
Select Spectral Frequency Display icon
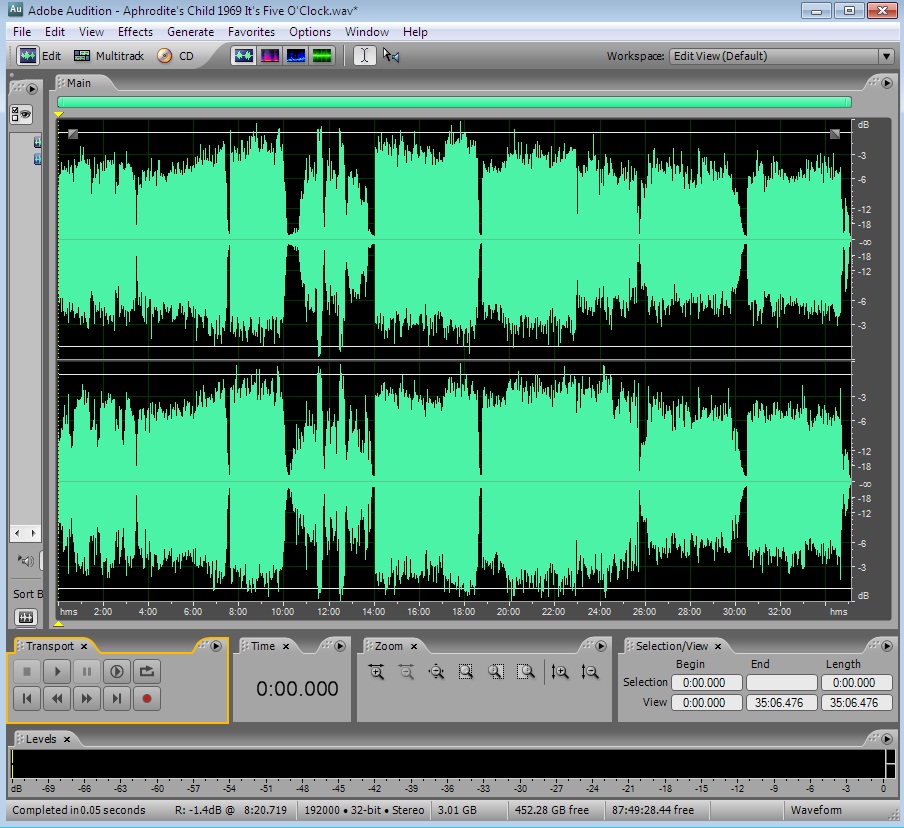point(270,56)
